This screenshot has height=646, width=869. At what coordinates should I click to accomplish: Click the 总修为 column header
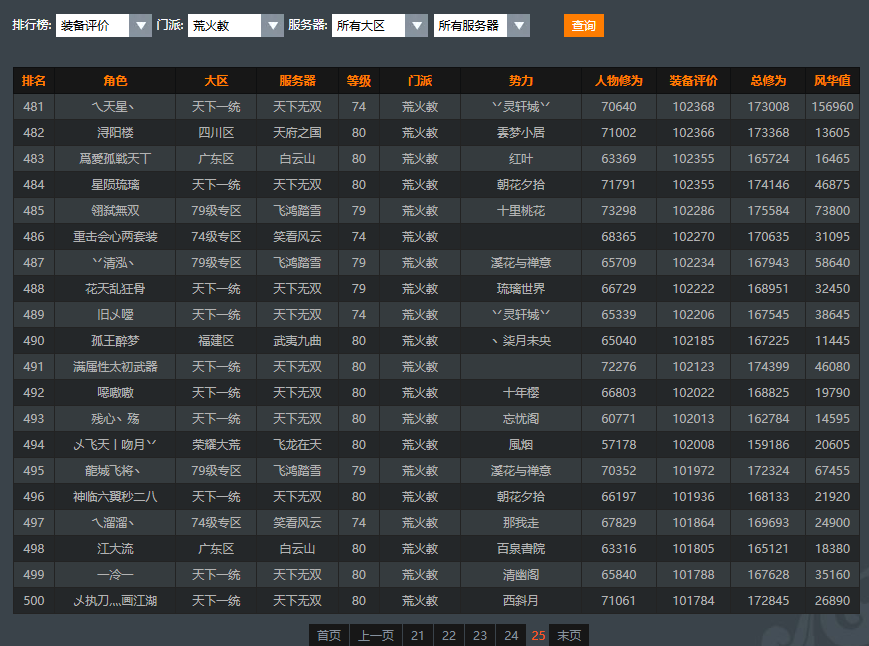pos(768,81)
